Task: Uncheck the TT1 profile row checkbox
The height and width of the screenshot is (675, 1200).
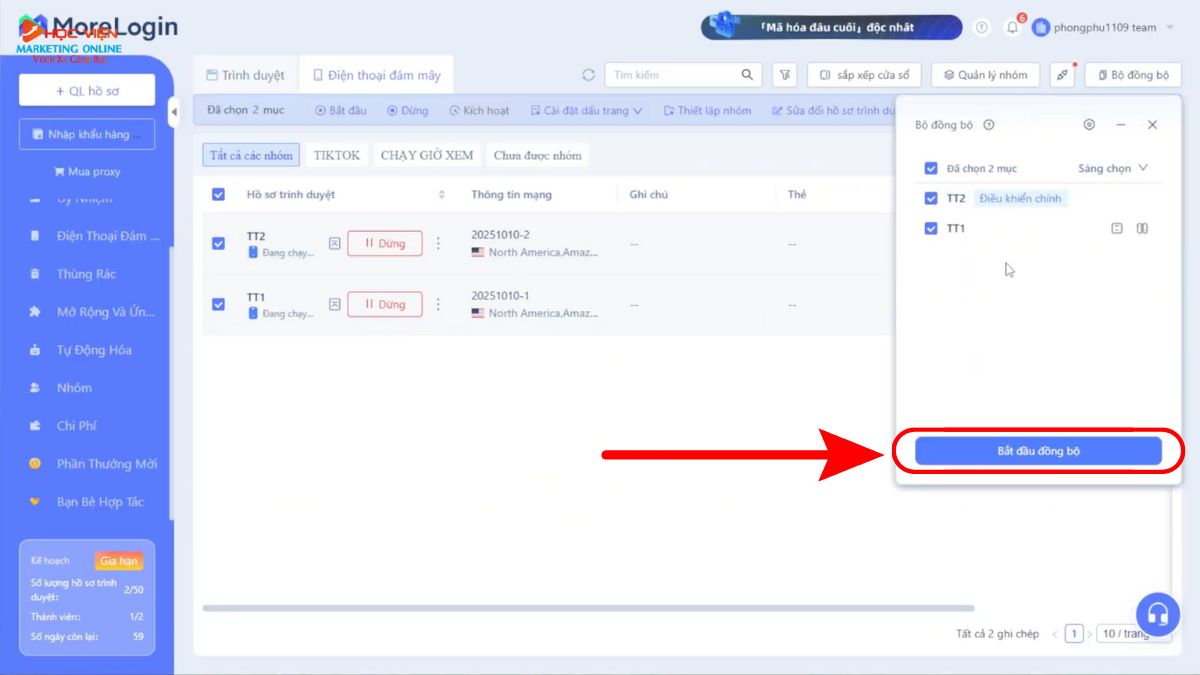Action: coord(219,304)
